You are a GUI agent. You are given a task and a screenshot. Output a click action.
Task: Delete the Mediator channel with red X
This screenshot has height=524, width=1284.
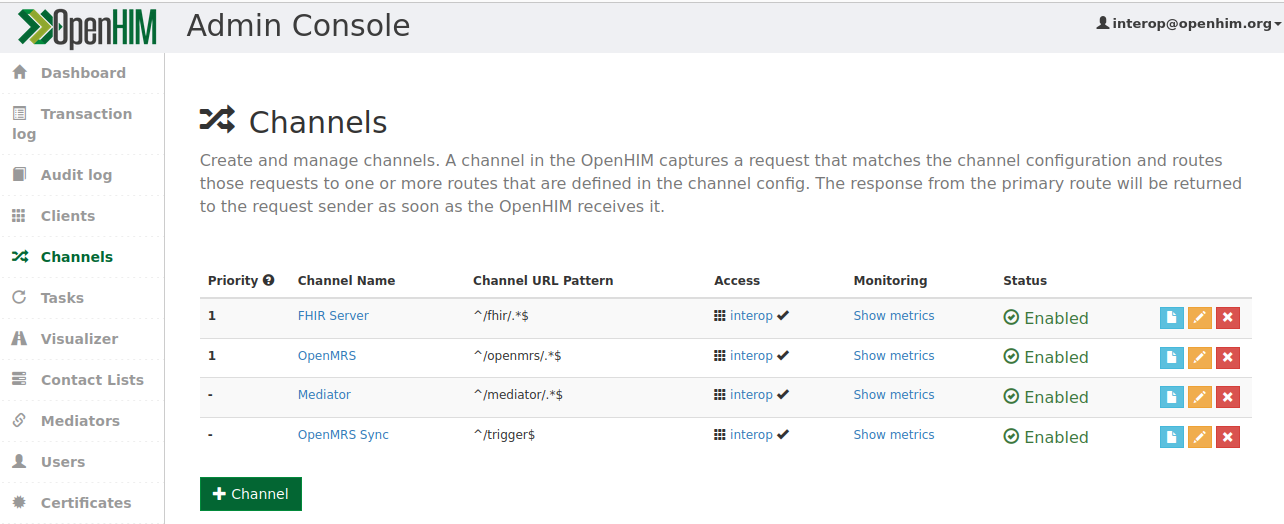(1228, 397)
